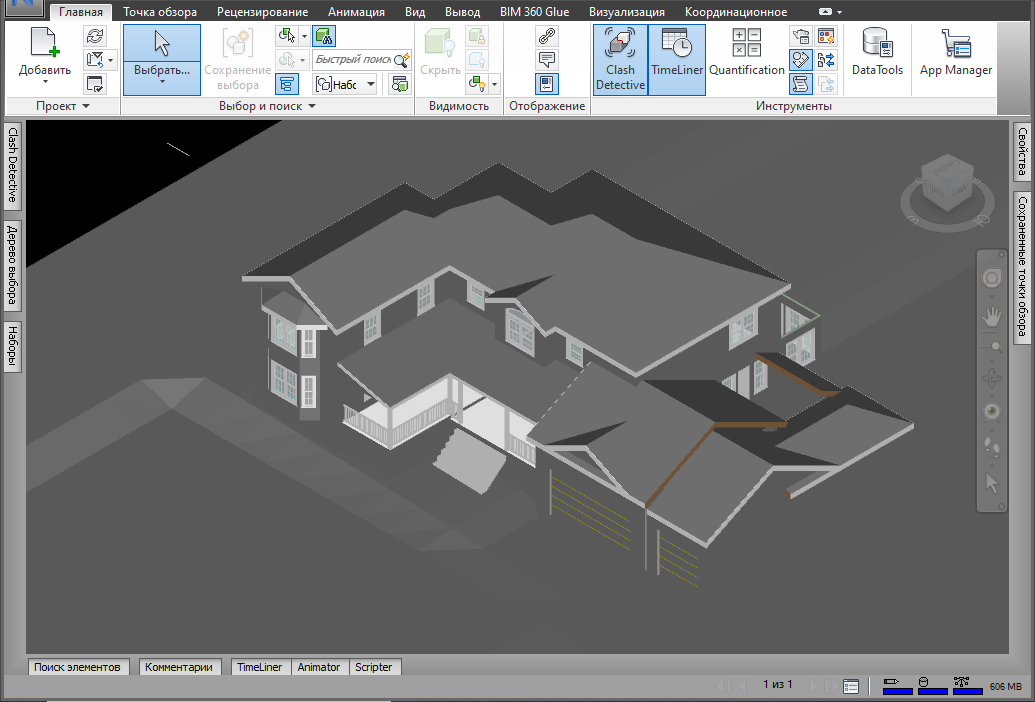The height and width of the screenshot is (702, 1035).
Task: Expand the Добавить dropdown arrow
Action: click(45, 82)
